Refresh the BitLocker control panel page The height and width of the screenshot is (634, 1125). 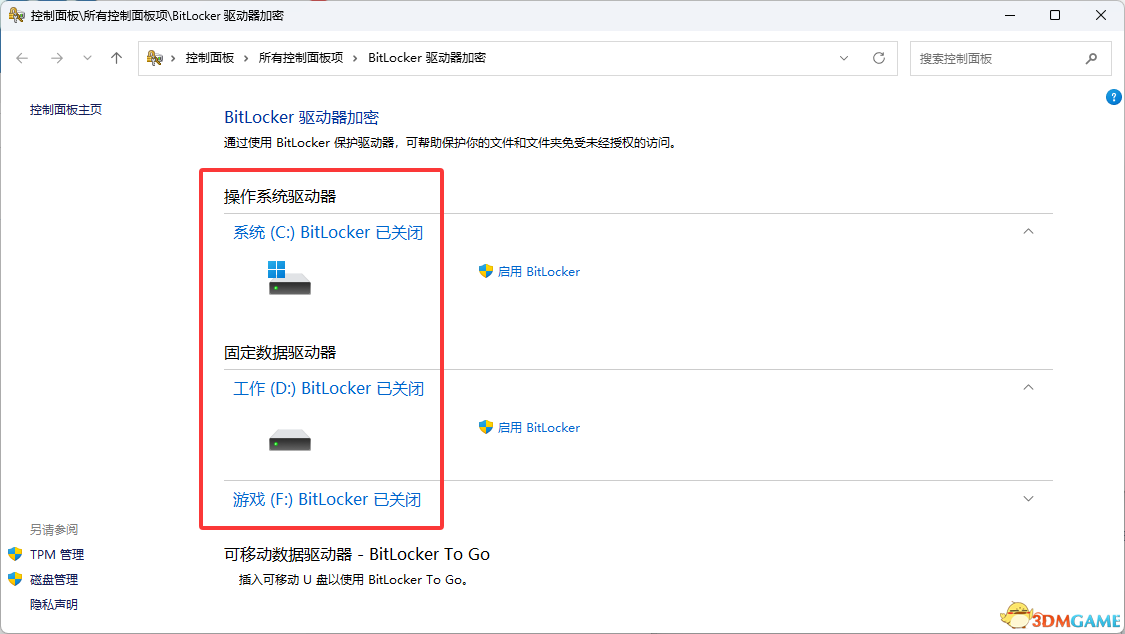(x=879, y=58)
